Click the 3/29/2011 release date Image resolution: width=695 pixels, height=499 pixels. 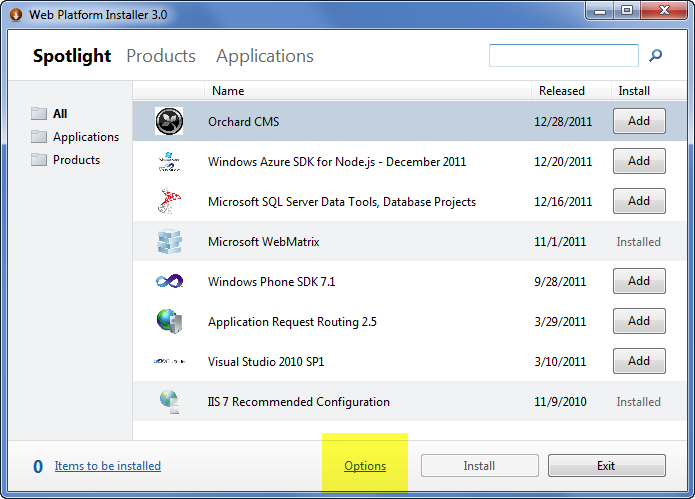click(x=560, y=322)
